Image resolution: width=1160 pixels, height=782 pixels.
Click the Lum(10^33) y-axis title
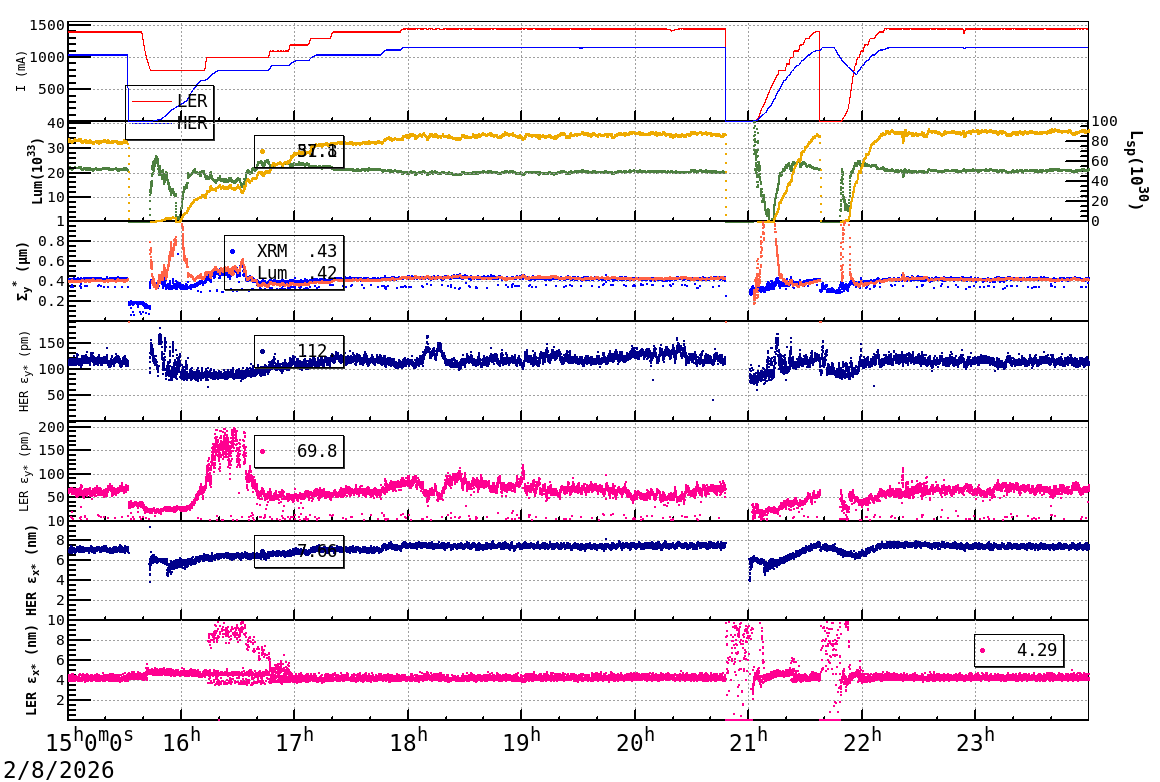click(36, 171)
